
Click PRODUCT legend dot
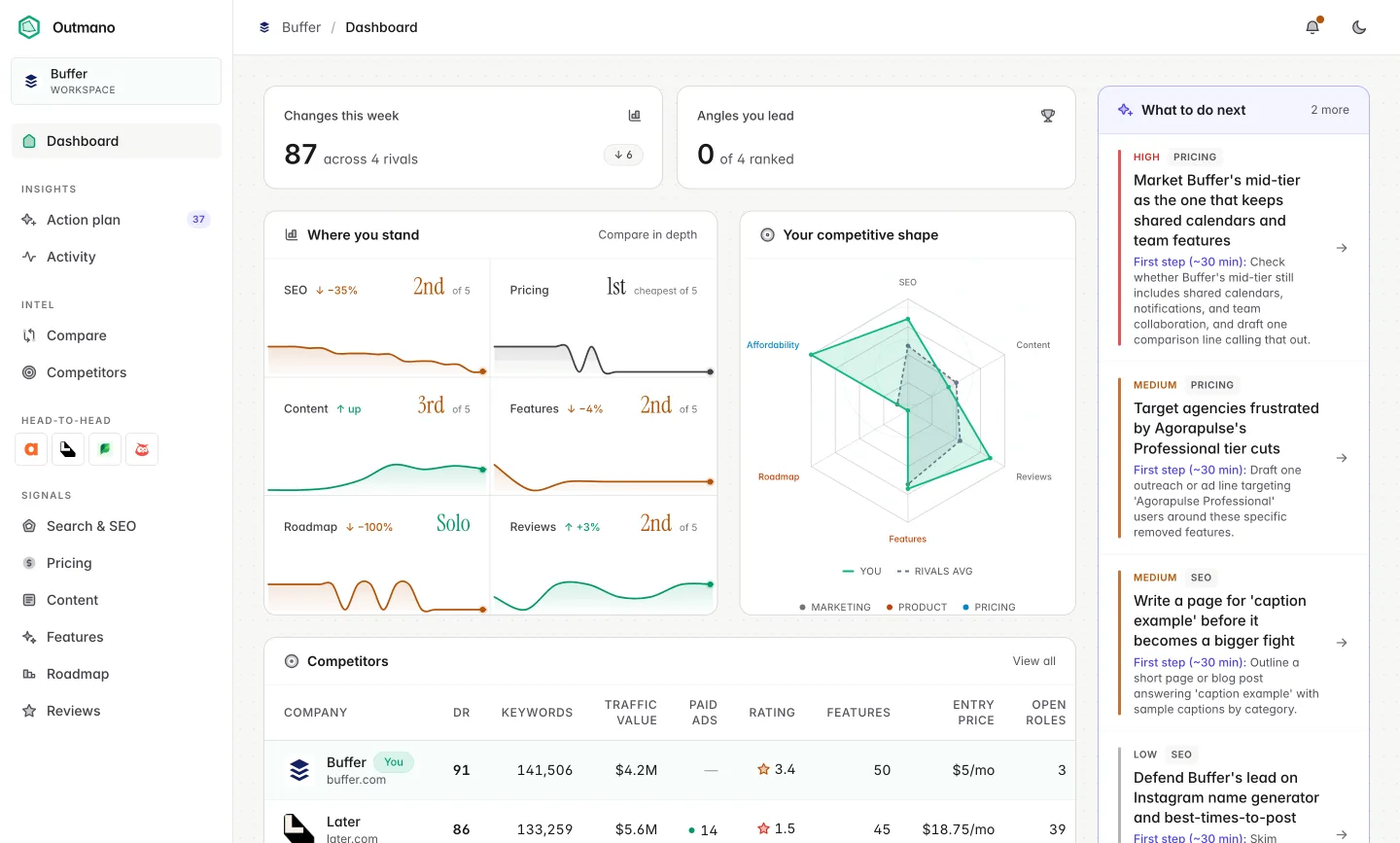coord(890,607)
